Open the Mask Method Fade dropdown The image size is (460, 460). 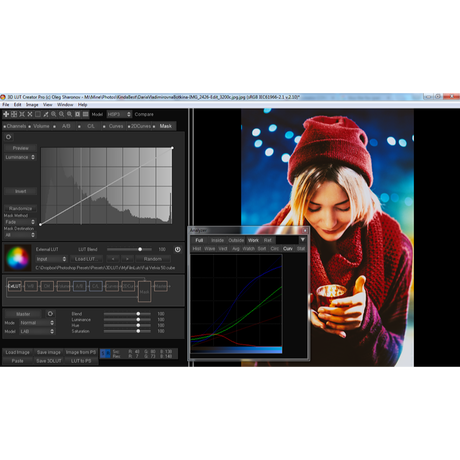coord(20,222)
